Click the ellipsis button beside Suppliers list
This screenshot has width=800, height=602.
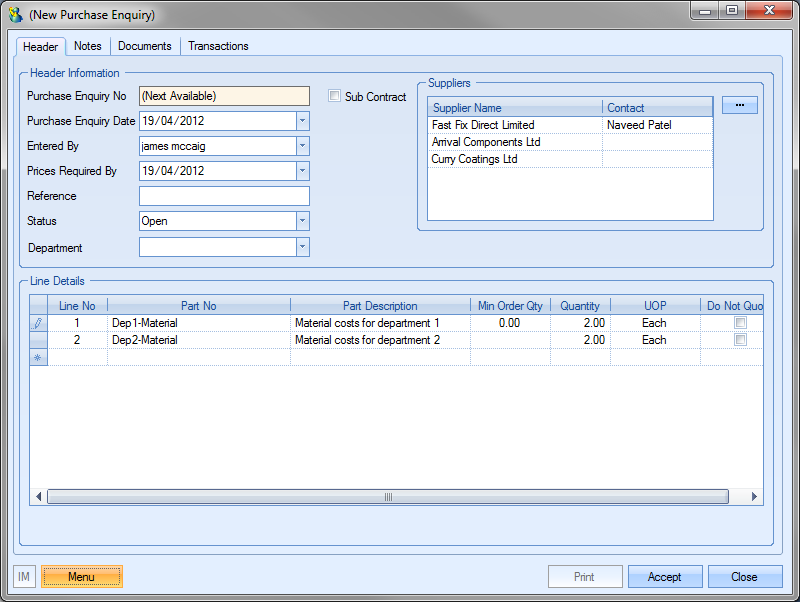pos(739,105)
